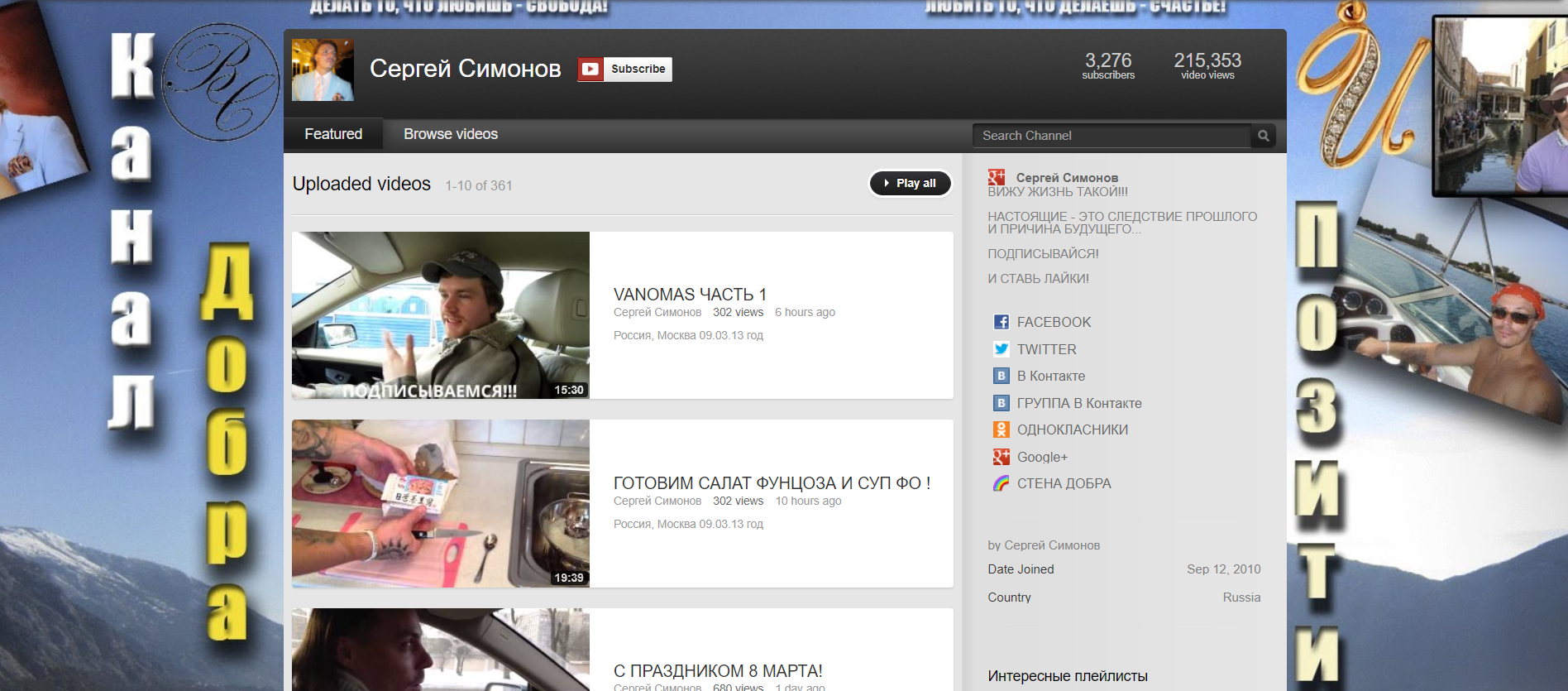
Task: Click the Facebook icon in sidebar
Action: pos(1001,322)
